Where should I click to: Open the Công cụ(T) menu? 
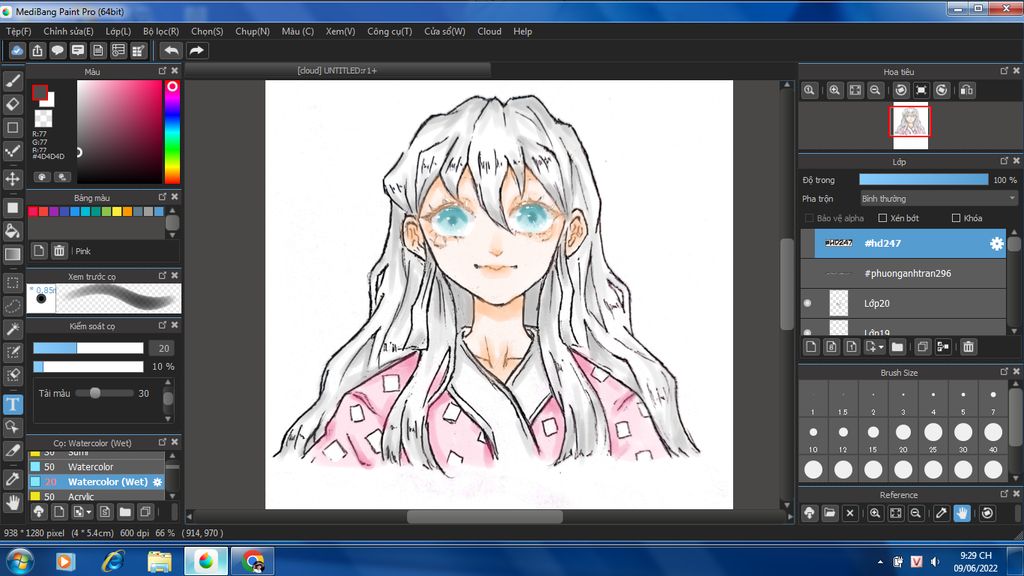coord(390,31)
